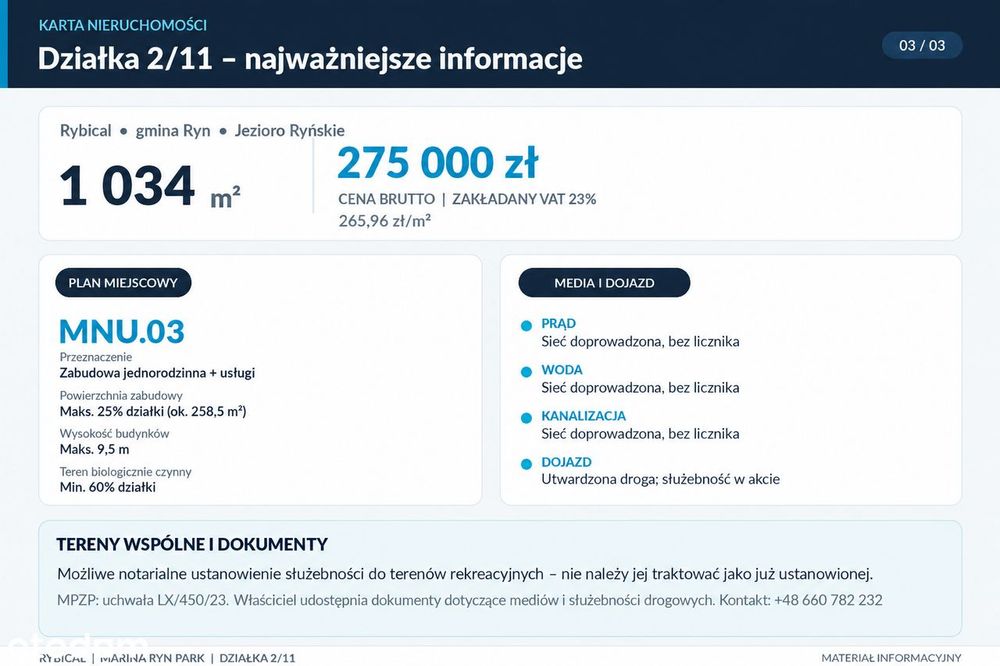
Task: Click the zoning code 'MNU.03'
Action: click(x=122, y=331)
